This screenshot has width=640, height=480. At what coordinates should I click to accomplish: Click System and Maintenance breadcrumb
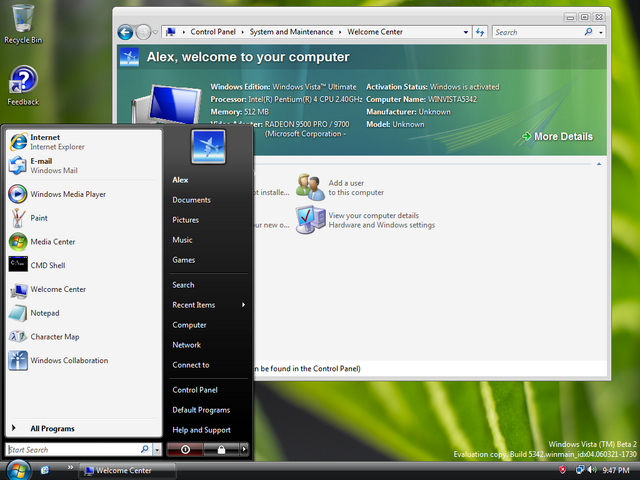(x=291, y=32)
